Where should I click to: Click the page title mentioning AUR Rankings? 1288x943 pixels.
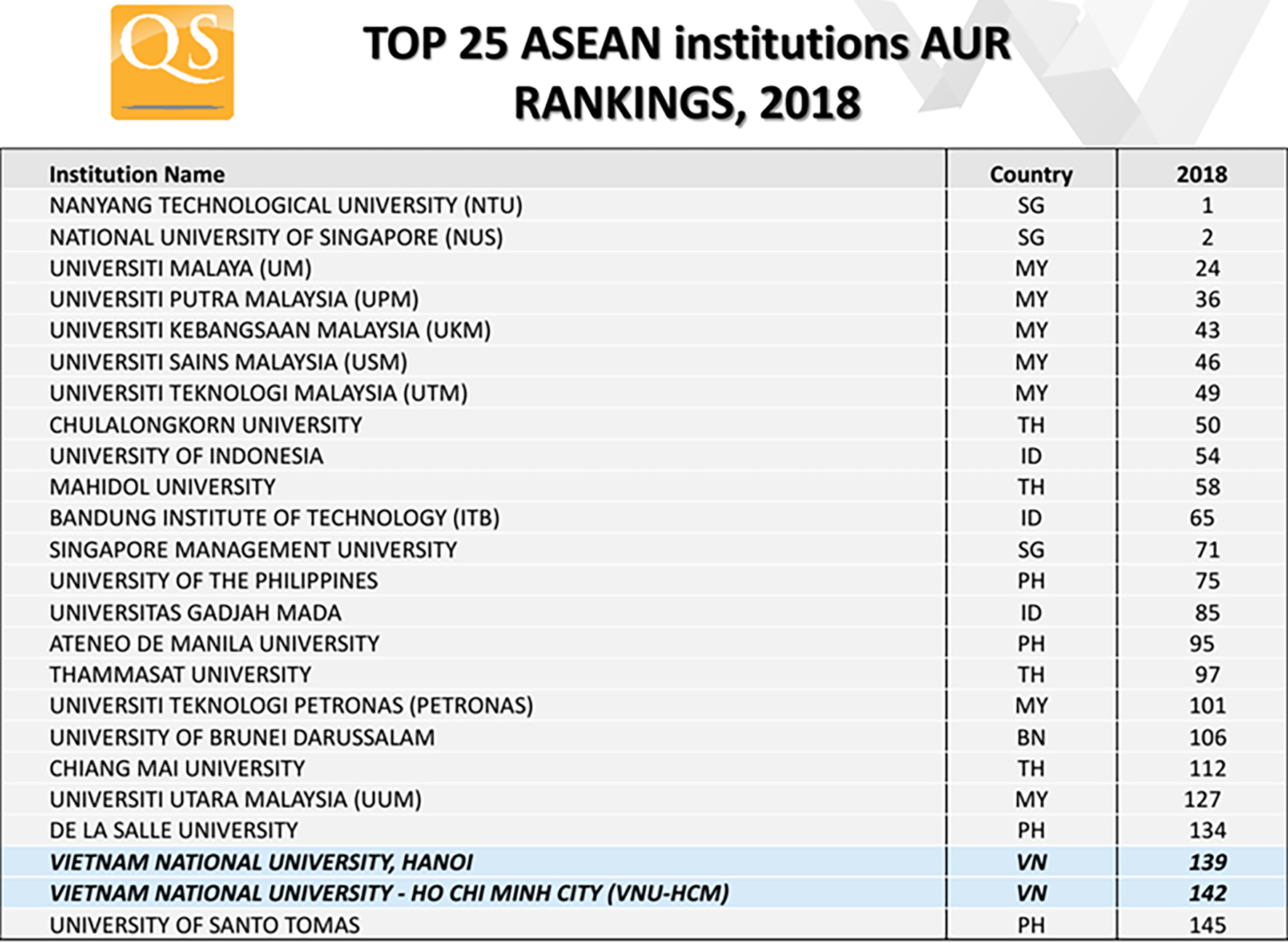[686, 73]
